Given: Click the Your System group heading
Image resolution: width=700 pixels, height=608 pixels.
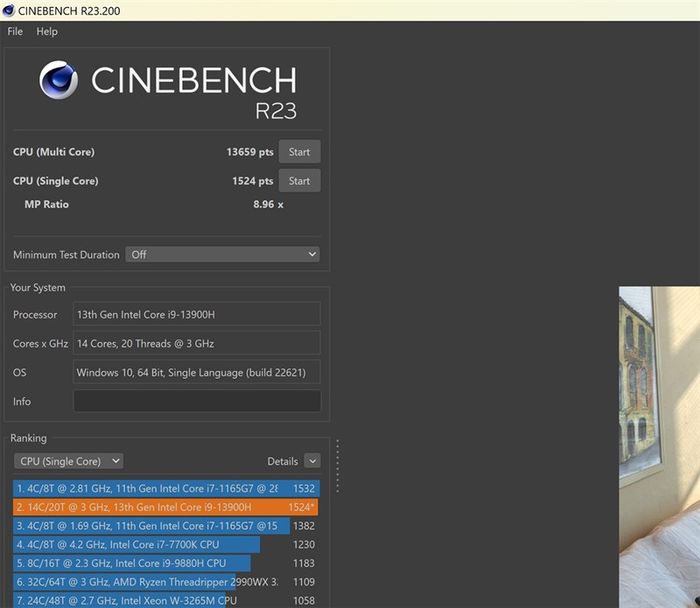Looking at the screenshot, I should point(38,287).
